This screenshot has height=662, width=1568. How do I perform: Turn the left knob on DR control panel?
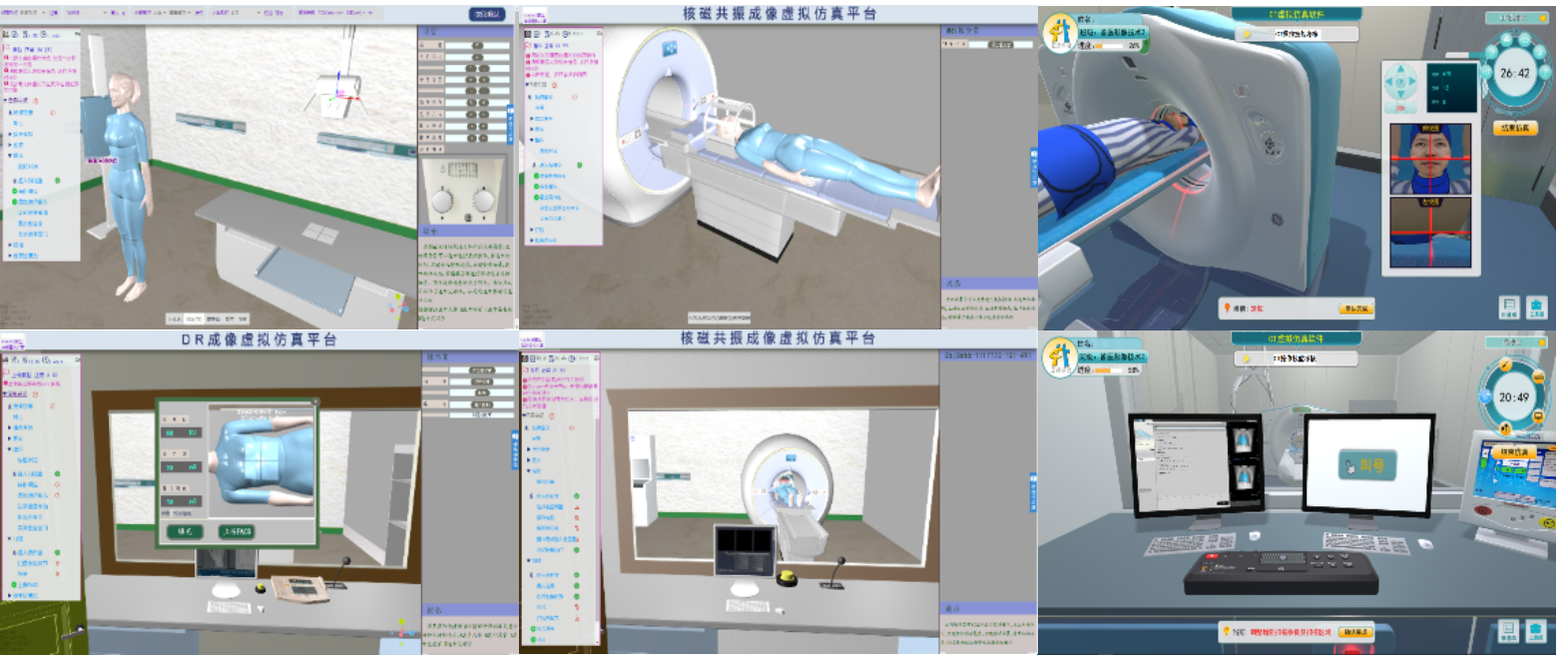coord(443,202)
